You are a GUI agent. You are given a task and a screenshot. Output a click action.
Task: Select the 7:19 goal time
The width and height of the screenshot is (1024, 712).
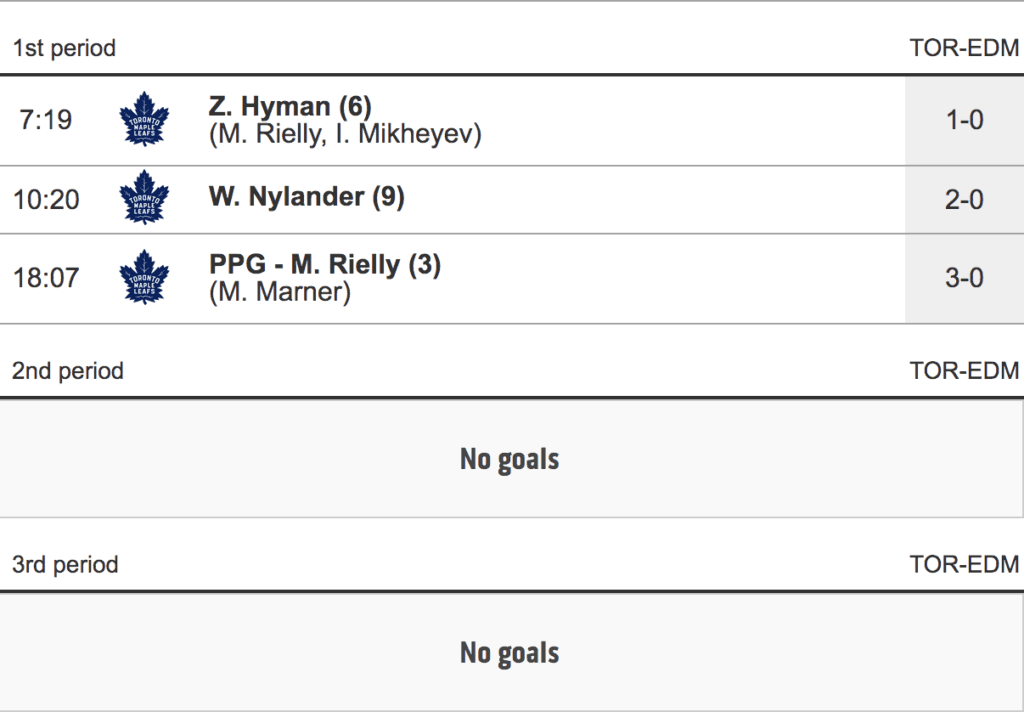pyautogui.click(x=46, y=120)
